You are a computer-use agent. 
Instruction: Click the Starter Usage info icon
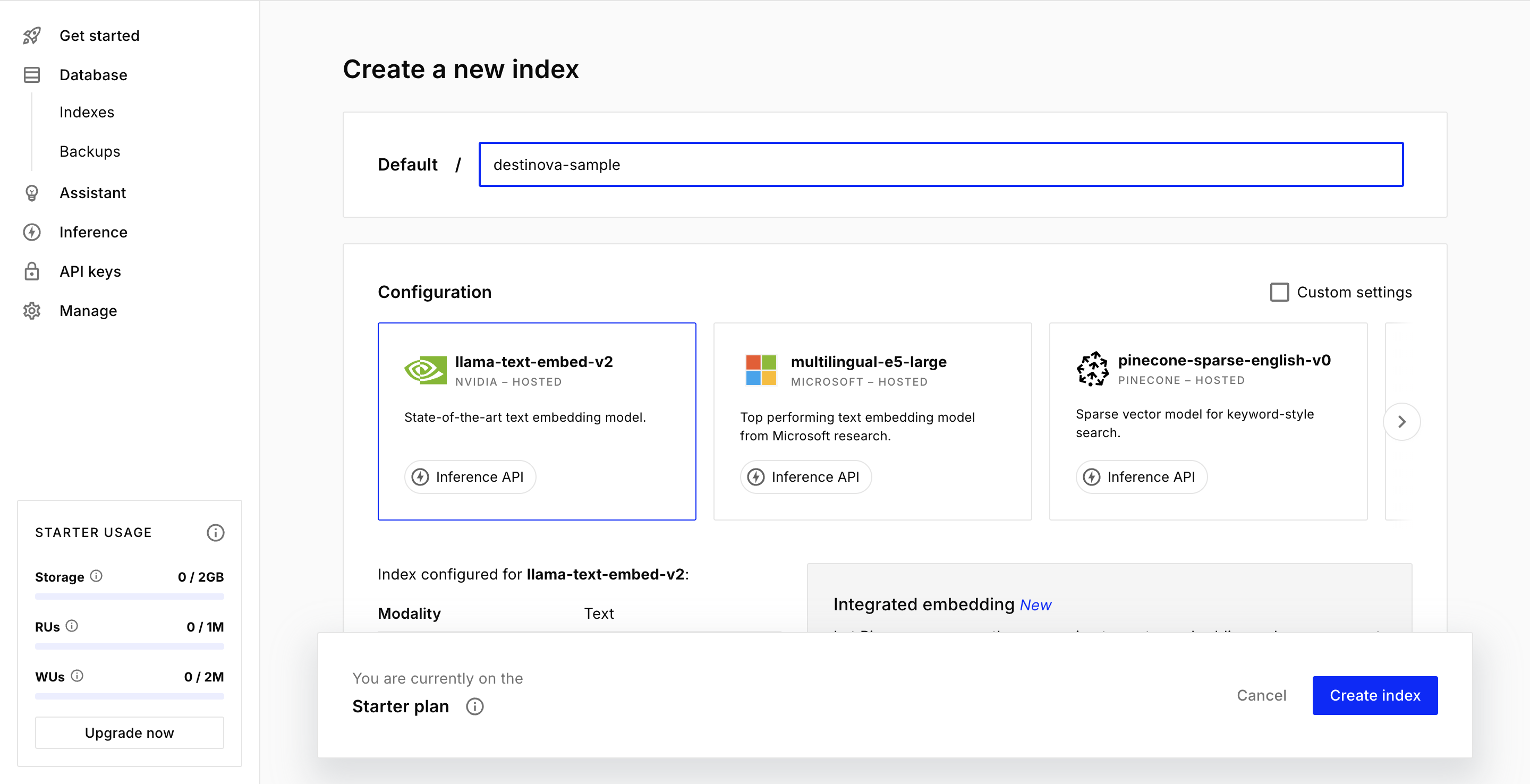tap(216, 533)
